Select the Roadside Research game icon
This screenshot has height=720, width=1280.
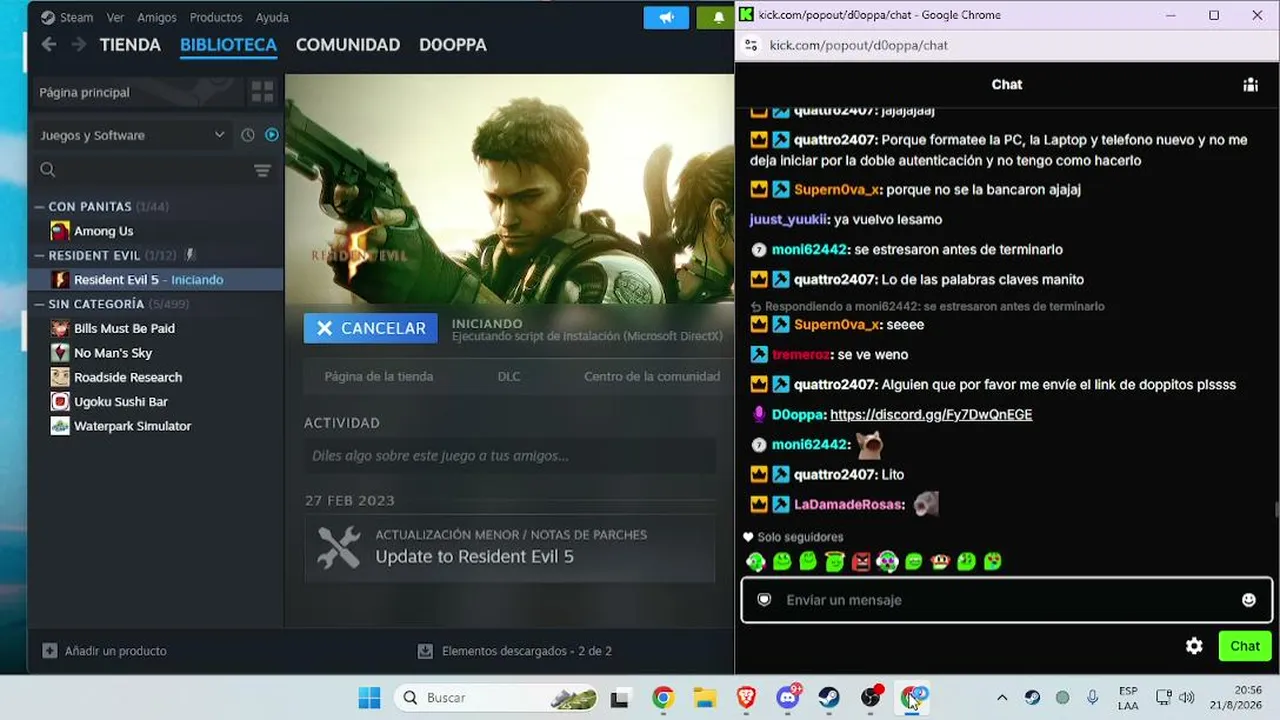pos(60,377)
